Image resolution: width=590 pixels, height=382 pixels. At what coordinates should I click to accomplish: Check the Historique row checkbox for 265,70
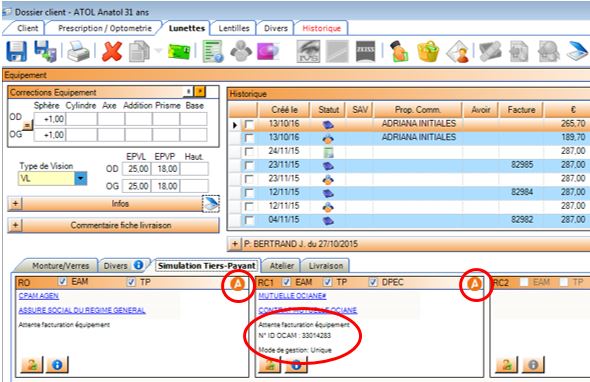(249, 124)
